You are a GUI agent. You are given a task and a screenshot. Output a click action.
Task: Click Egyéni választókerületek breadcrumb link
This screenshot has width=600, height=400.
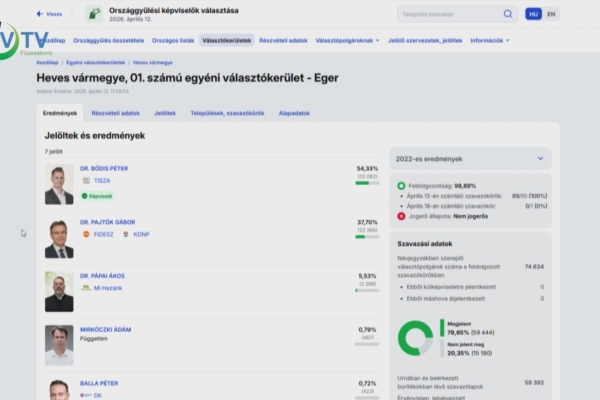coord(96,62)
